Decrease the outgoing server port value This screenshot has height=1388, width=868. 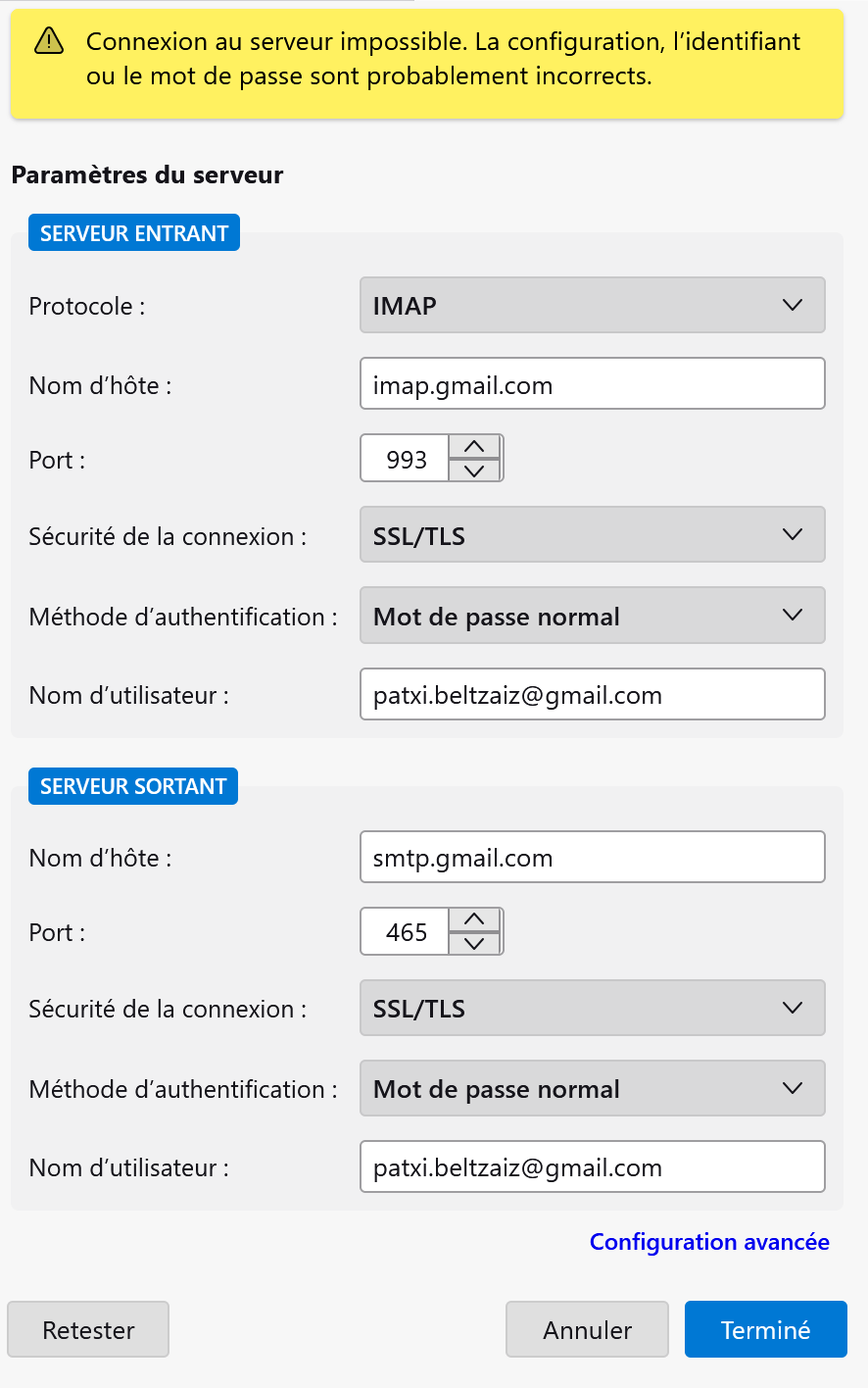474,943
